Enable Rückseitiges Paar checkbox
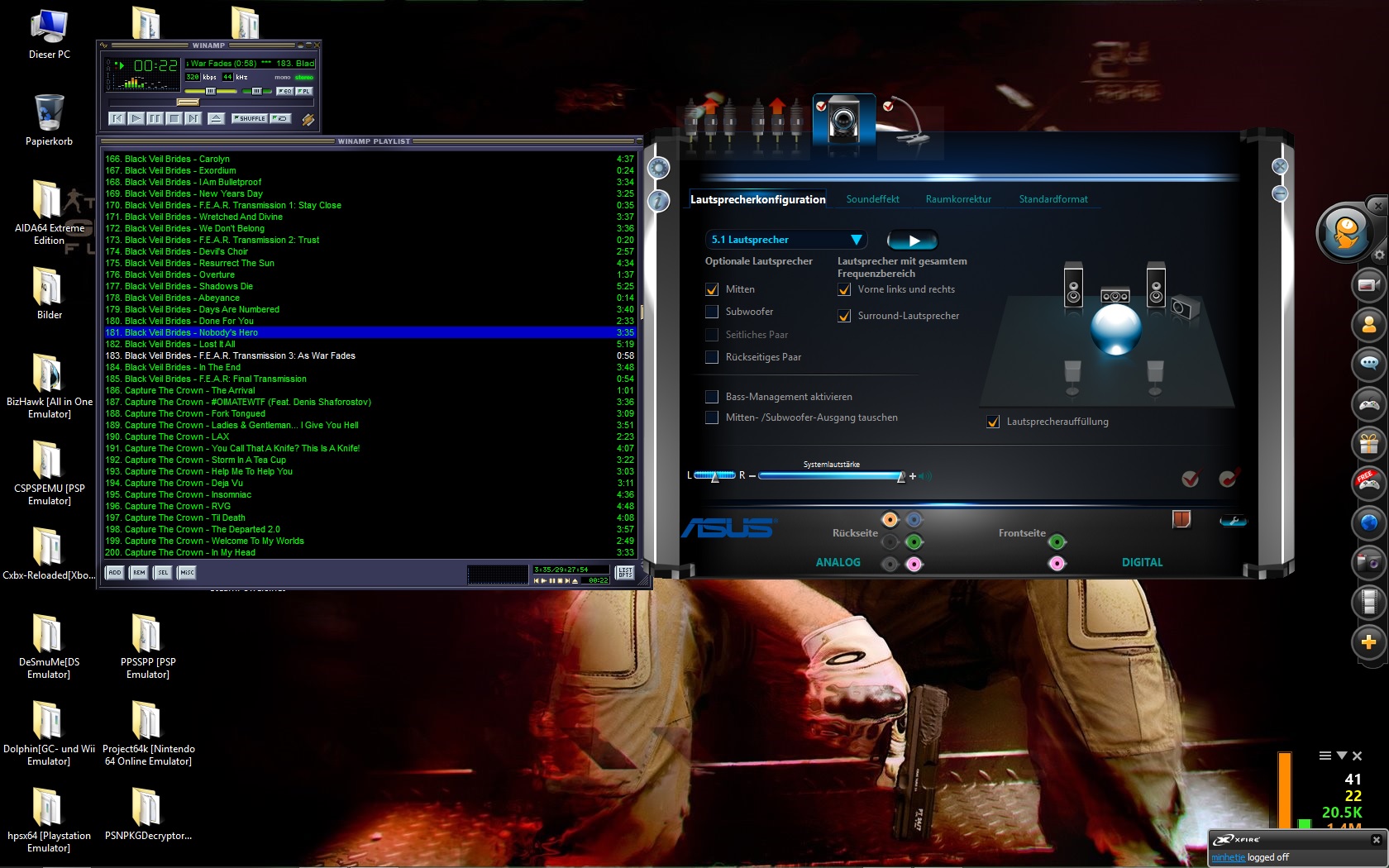 712,357
